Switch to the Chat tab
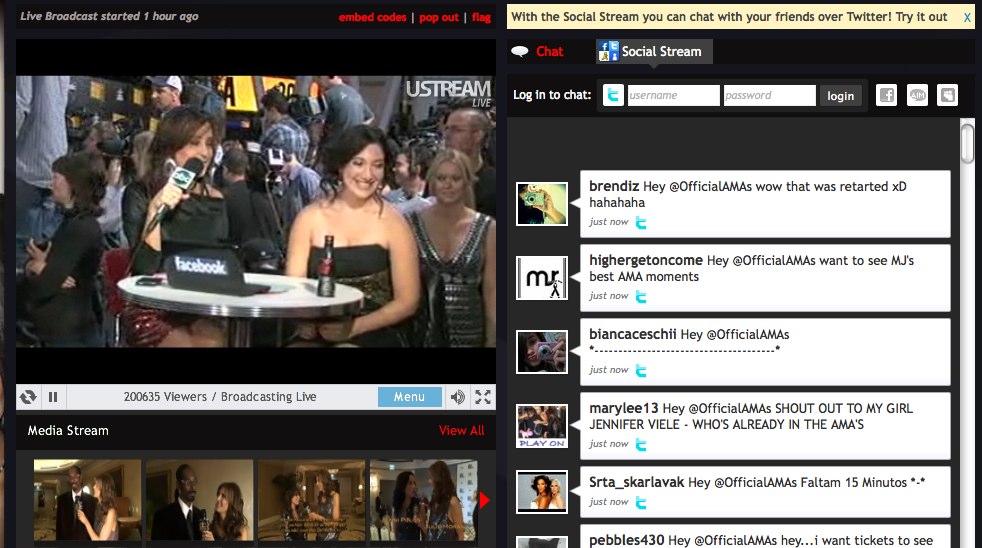 point(549,51)
